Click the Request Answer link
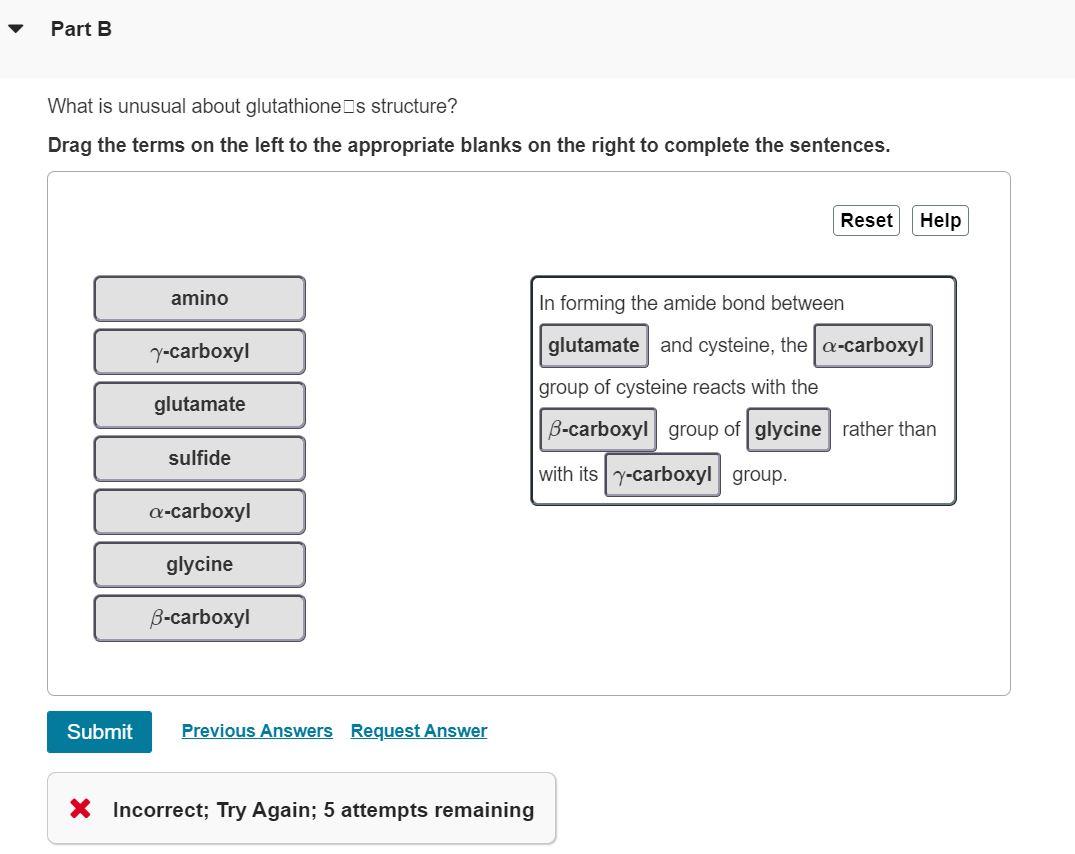 (419, 731)
